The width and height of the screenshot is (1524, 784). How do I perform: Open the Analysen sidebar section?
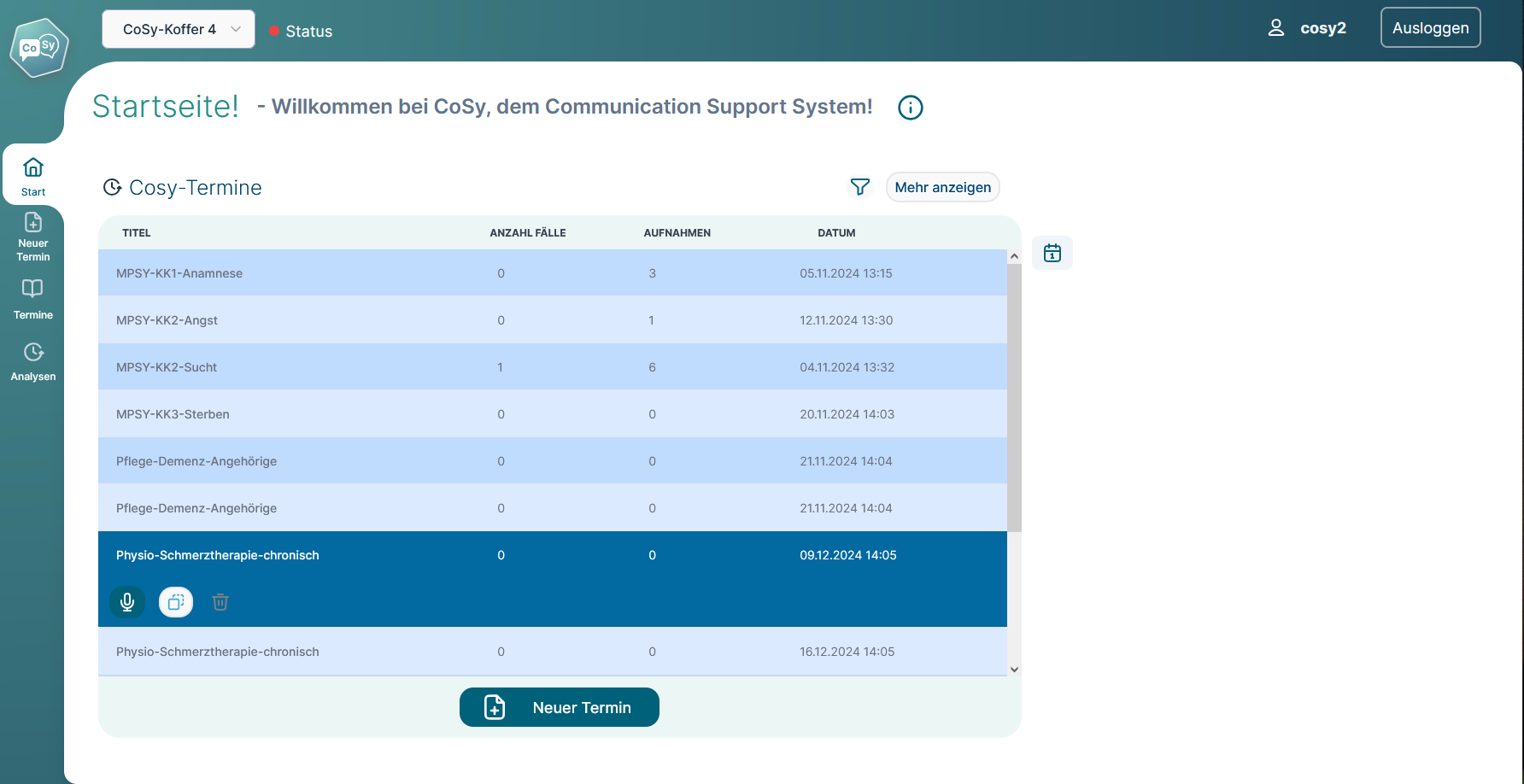click(x=33, y=361)
